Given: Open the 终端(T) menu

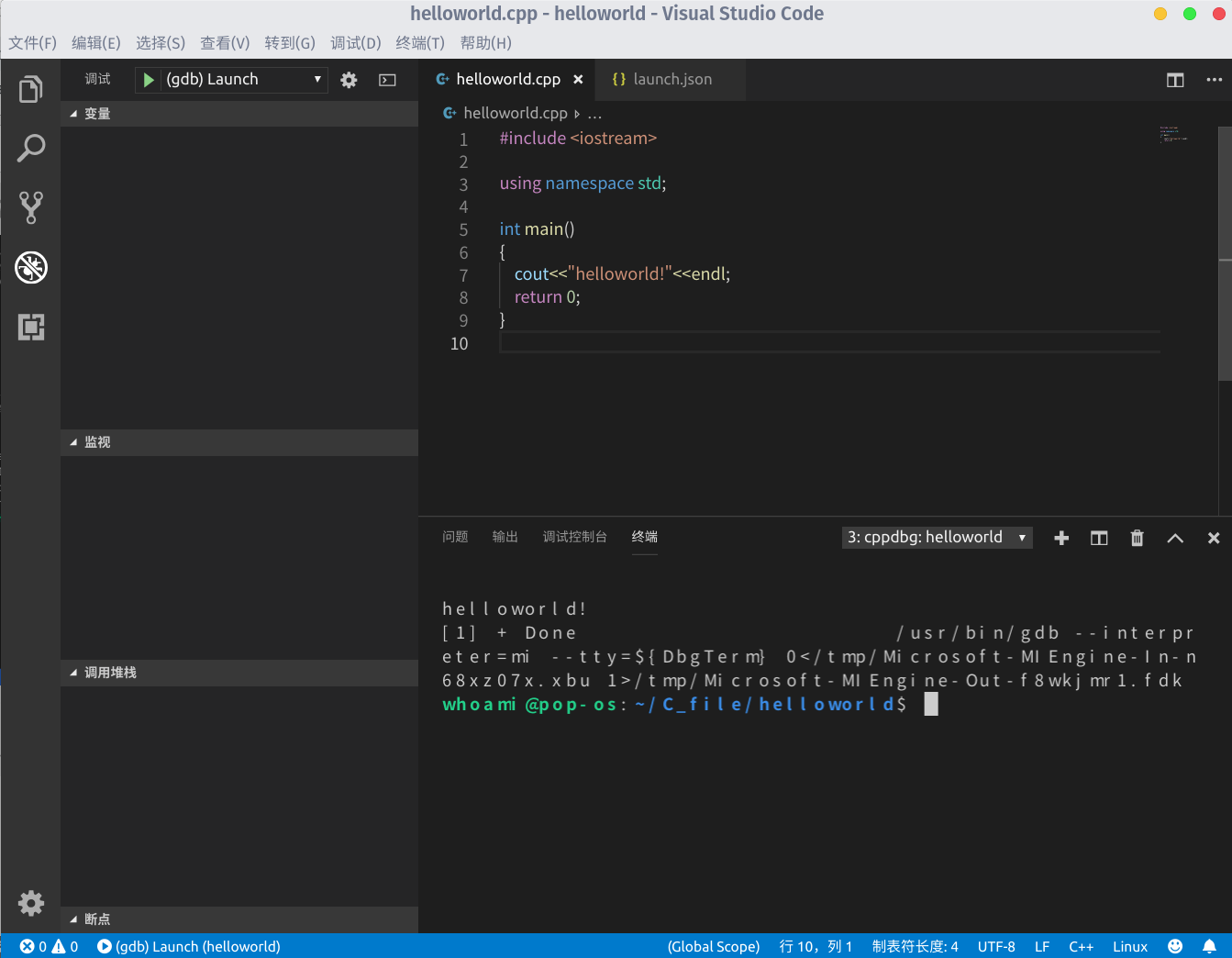Looking at the screenshot, I should click(x=420, y=43).
